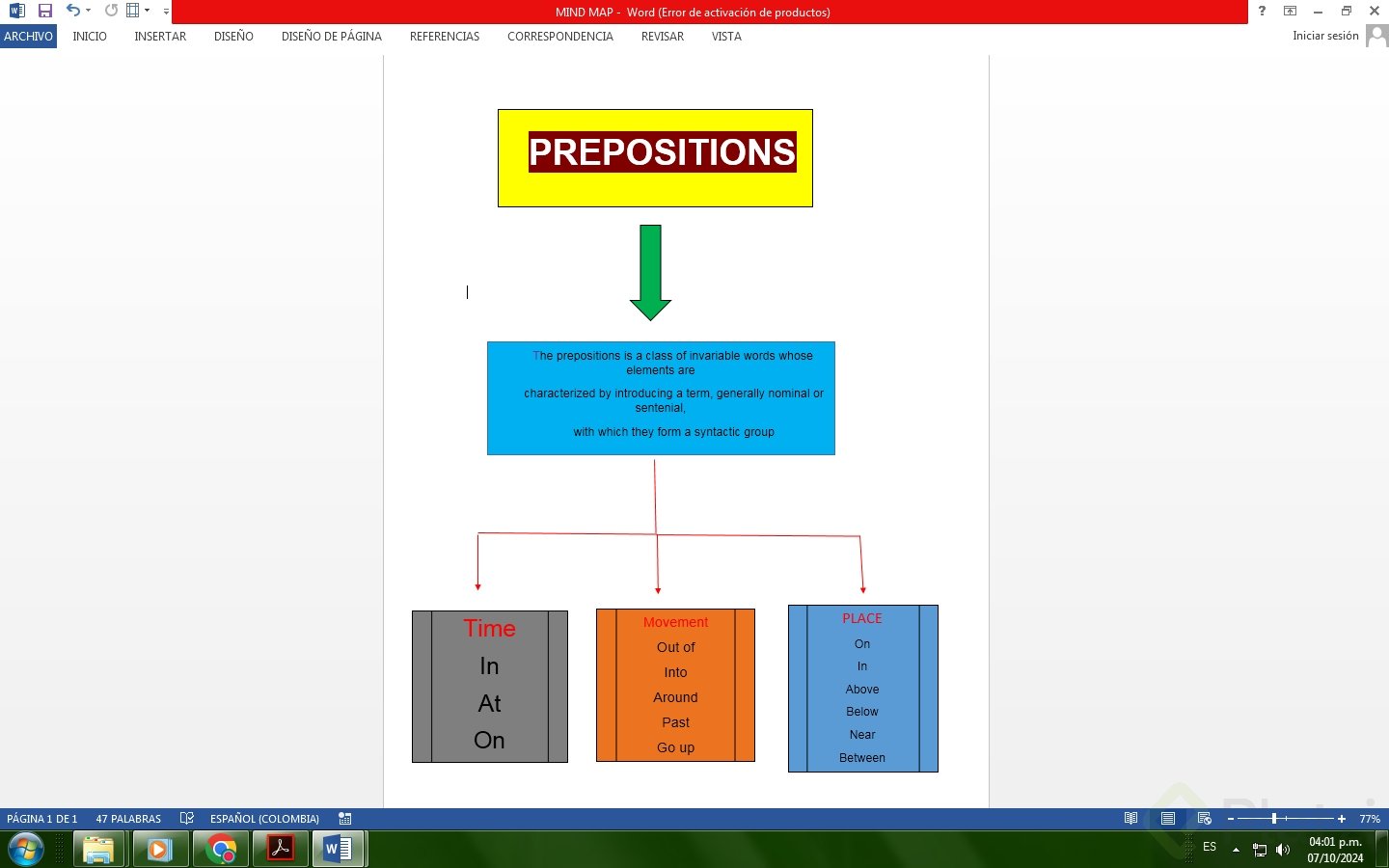The image size is (1389, 868).
Task: Click 'Near' in the PLACE box
Action: 862,735
